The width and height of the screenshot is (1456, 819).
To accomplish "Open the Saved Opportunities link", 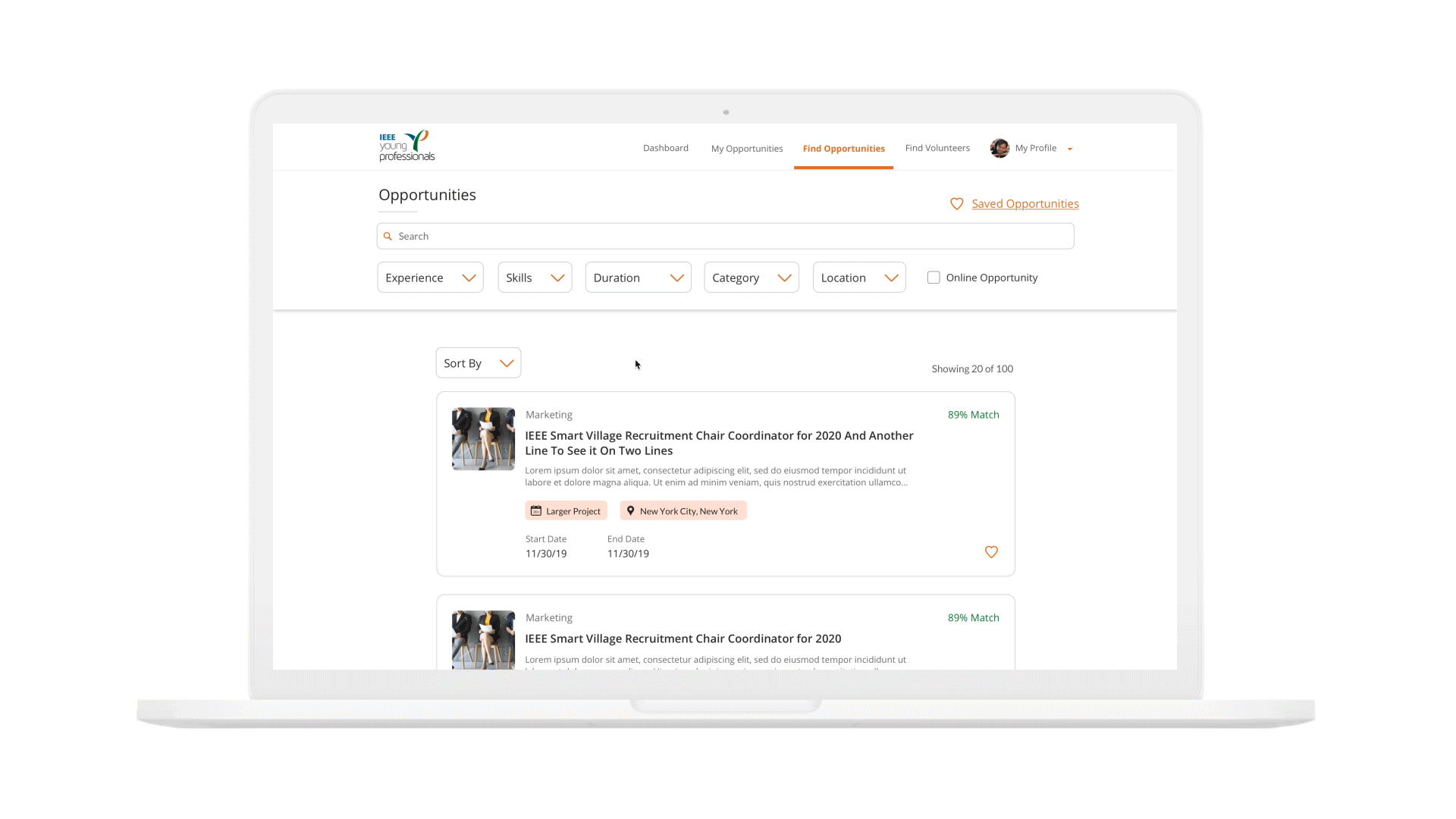I will (1025, 204).
